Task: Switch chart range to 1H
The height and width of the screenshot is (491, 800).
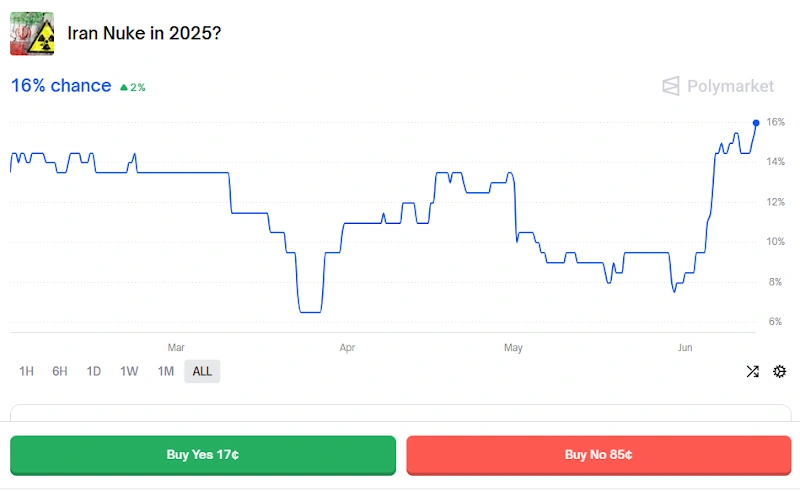Action: 27,372
